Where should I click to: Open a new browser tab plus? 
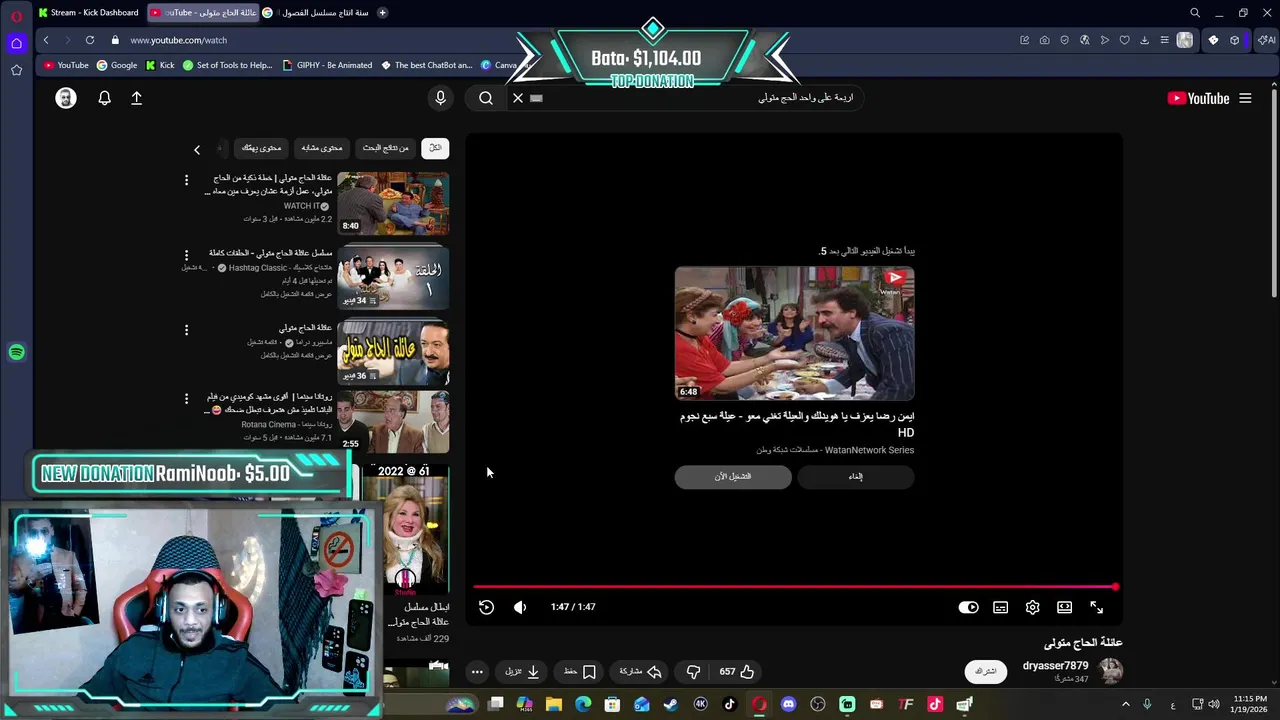point(383,13)
